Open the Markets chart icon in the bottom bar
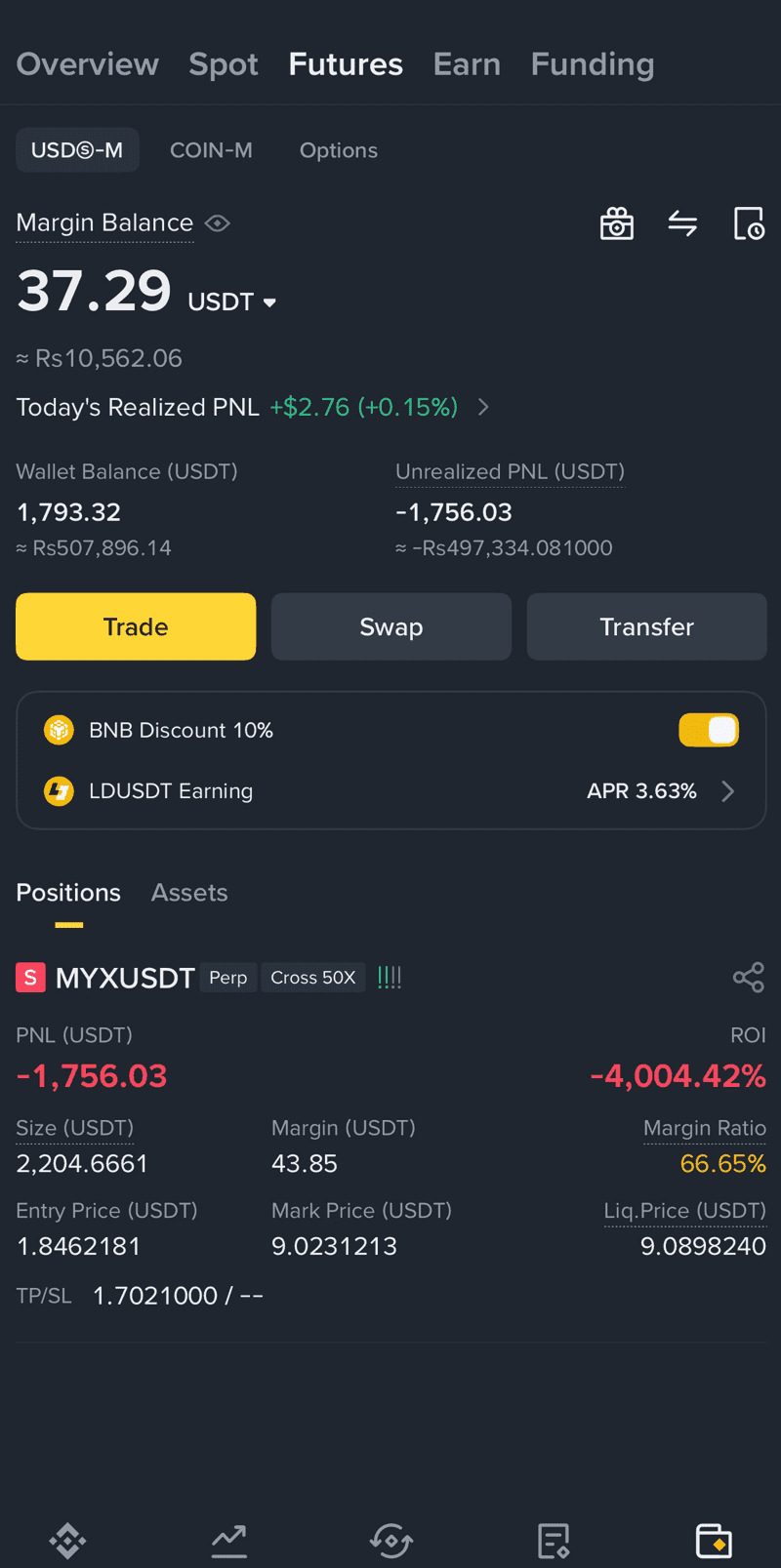781x1568 pixels. [229, 1541]
